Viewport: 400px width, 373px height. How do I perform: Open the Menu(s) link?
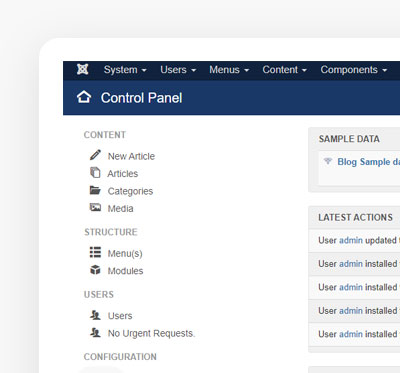tap(125, 253)
